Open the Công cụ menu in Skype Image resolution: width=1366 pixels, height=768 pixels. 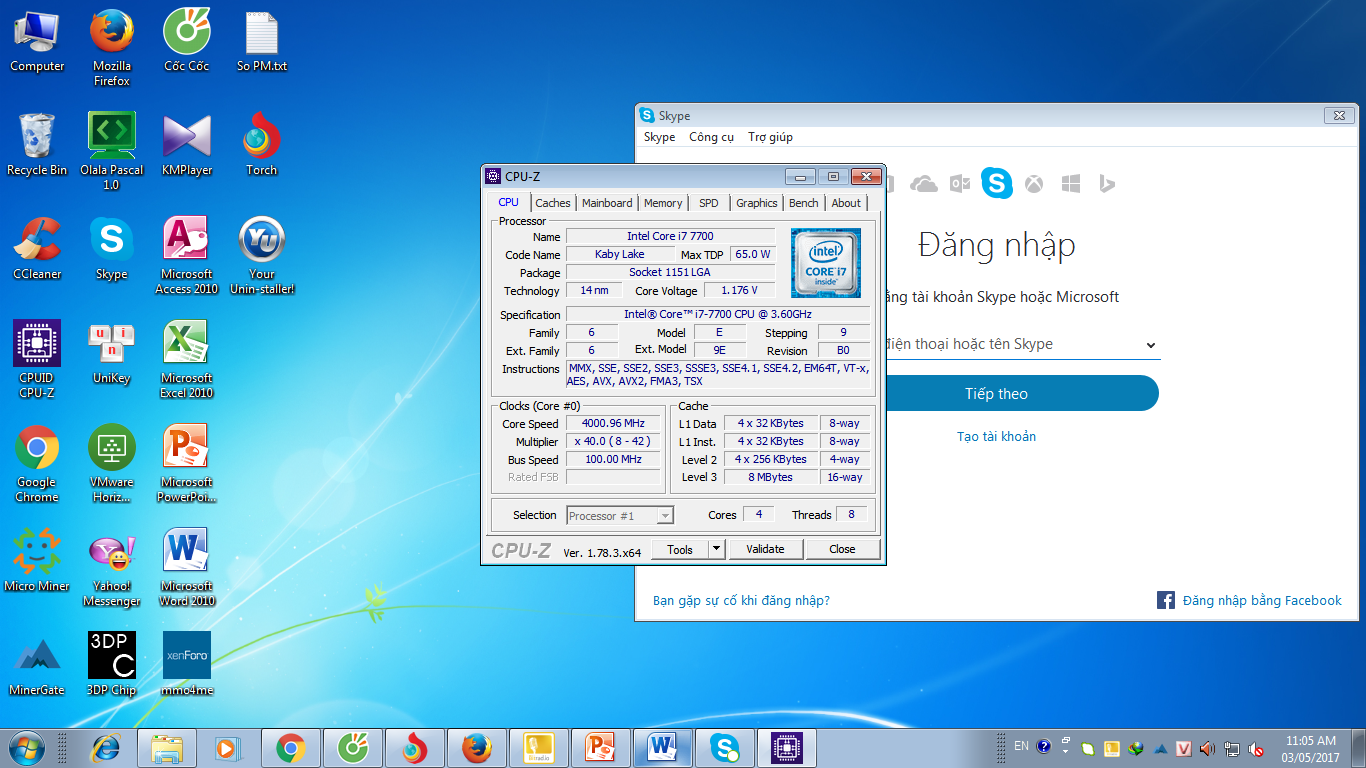712,137
